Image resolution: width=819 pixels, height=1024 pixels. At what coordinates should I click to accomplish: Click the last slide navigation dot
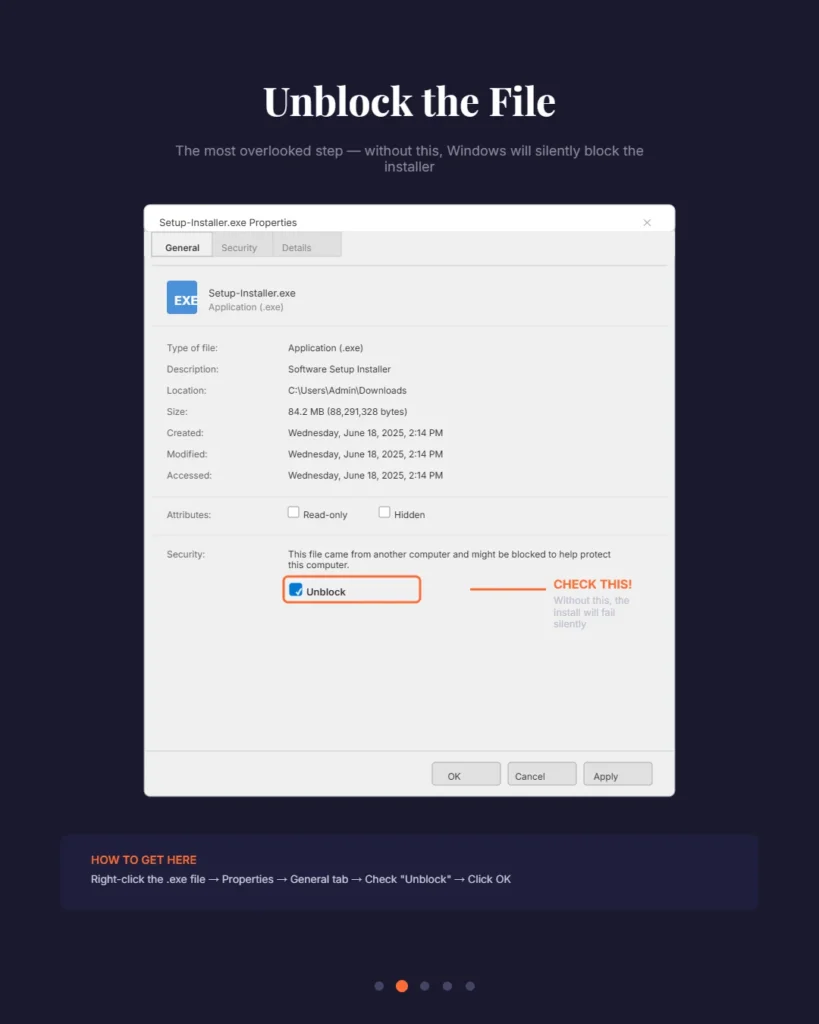[470, 985]
